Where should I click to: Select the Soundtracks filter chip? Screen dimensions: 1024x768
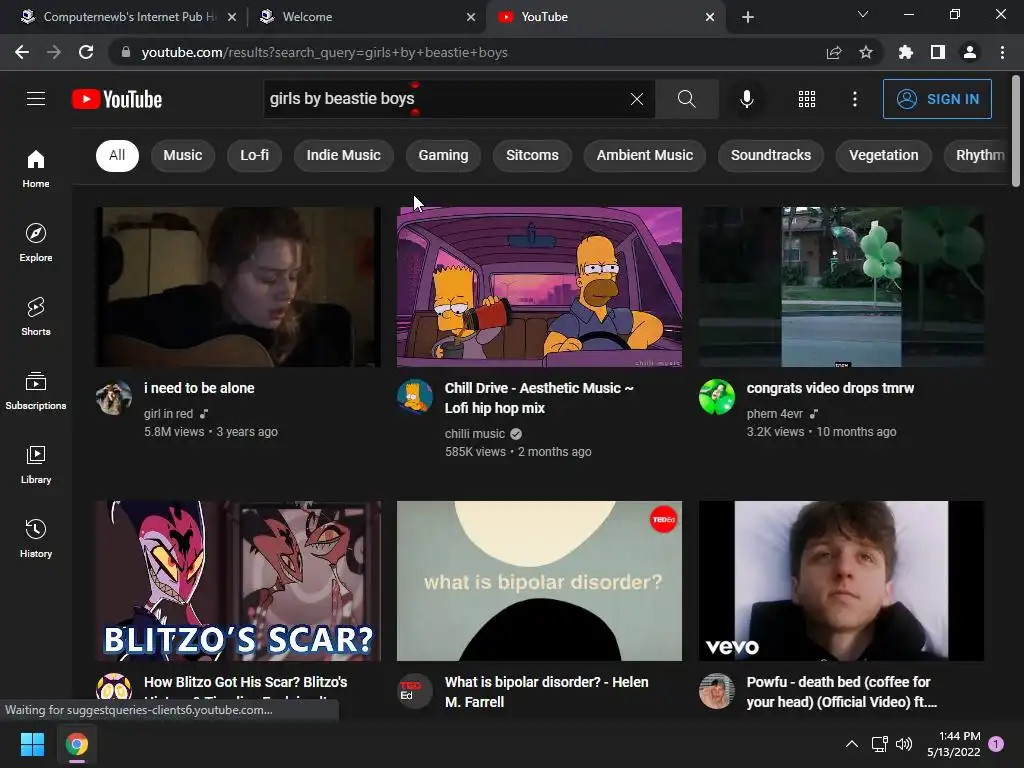click(771, 155)
